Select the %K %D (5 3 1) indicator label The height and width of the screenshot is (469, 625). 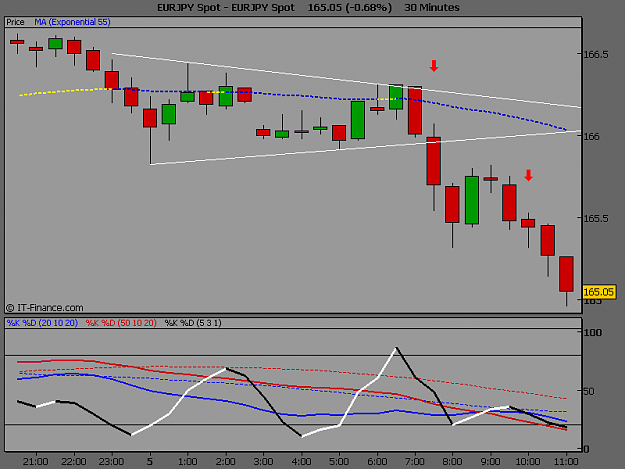point(193,323)
